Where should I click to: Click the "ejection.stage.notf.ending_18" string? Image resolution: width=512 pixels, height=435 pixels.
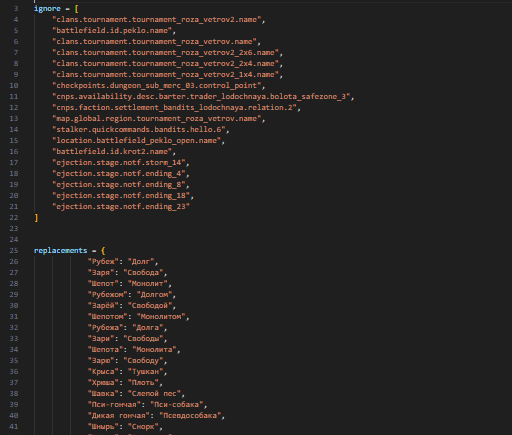(121, 196)
